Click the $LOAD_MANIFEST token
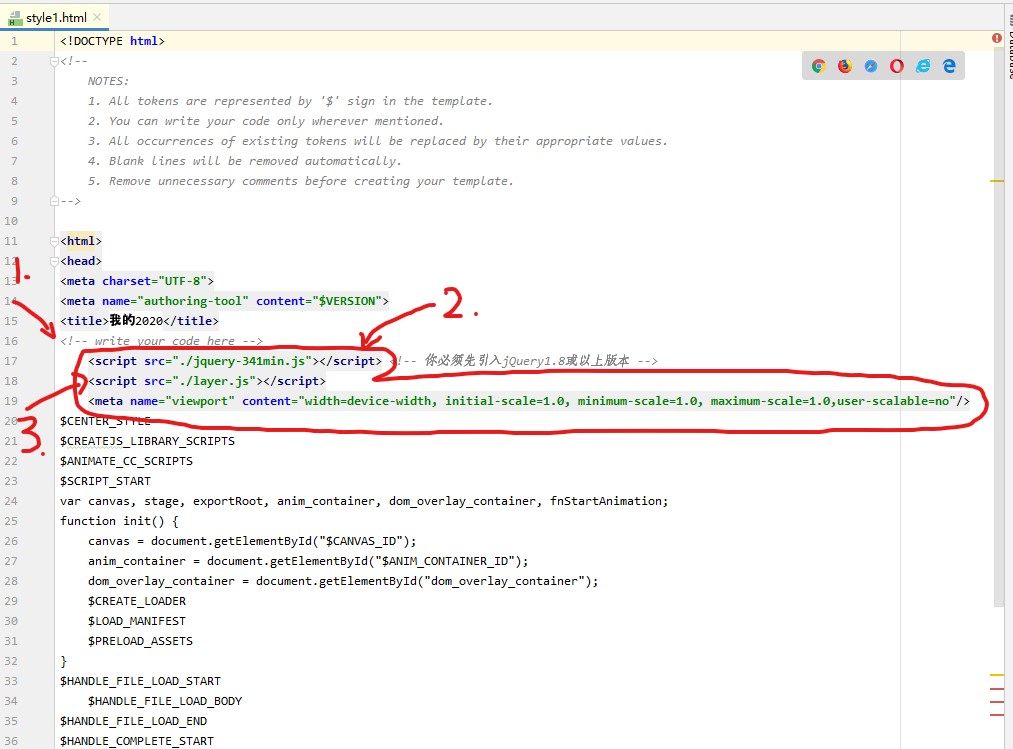The image size is (1013, 749). [x=137, y=622]
